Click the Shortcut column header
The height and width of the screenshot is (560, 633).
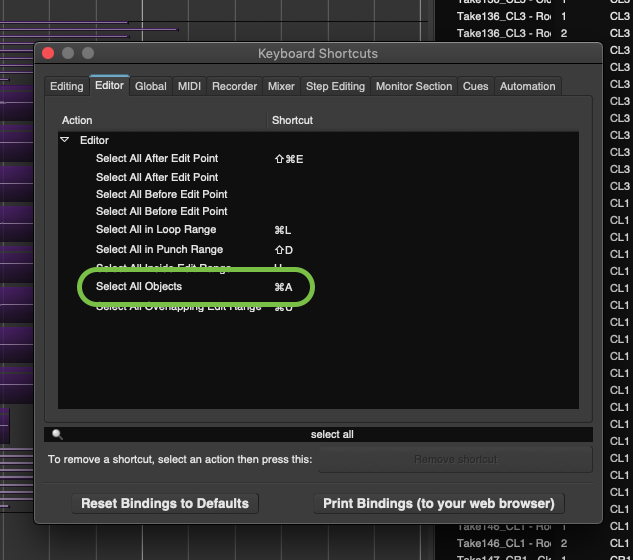pos(292,120)
